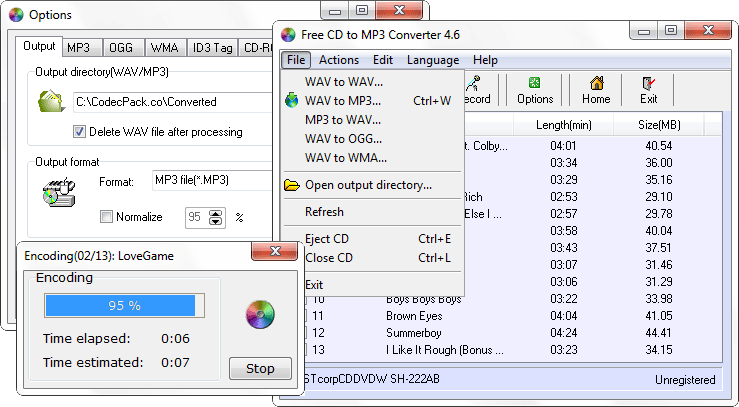Switch to the OGG tab

pyautogui.click(x=121, y=48)
